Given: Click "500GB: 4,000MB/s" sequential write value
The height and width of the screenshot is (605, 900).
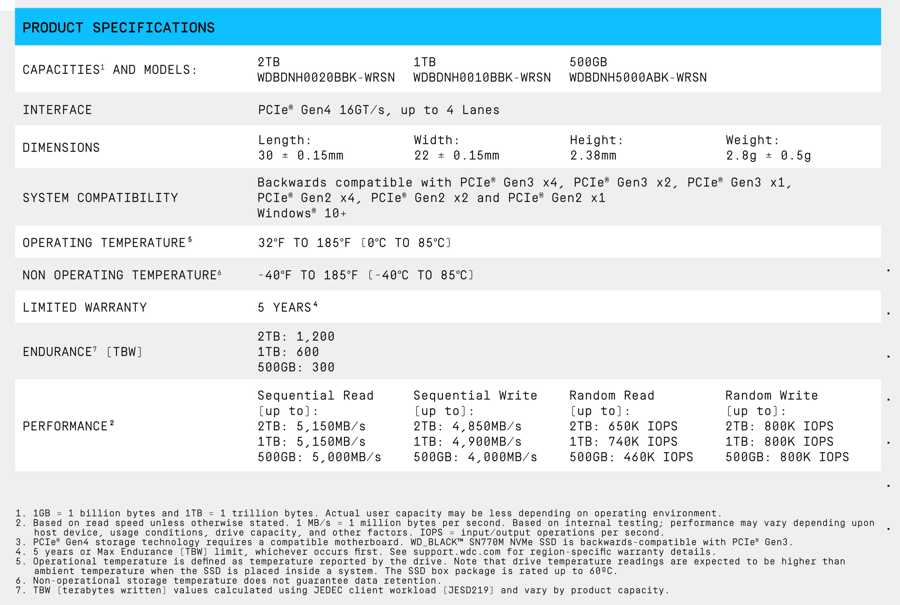Looking at the screenshot, I should click(x=475, y=457).
